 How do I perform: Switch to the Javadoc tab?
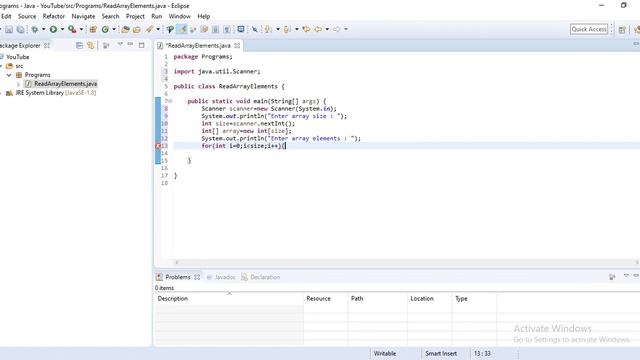[221, 277]
